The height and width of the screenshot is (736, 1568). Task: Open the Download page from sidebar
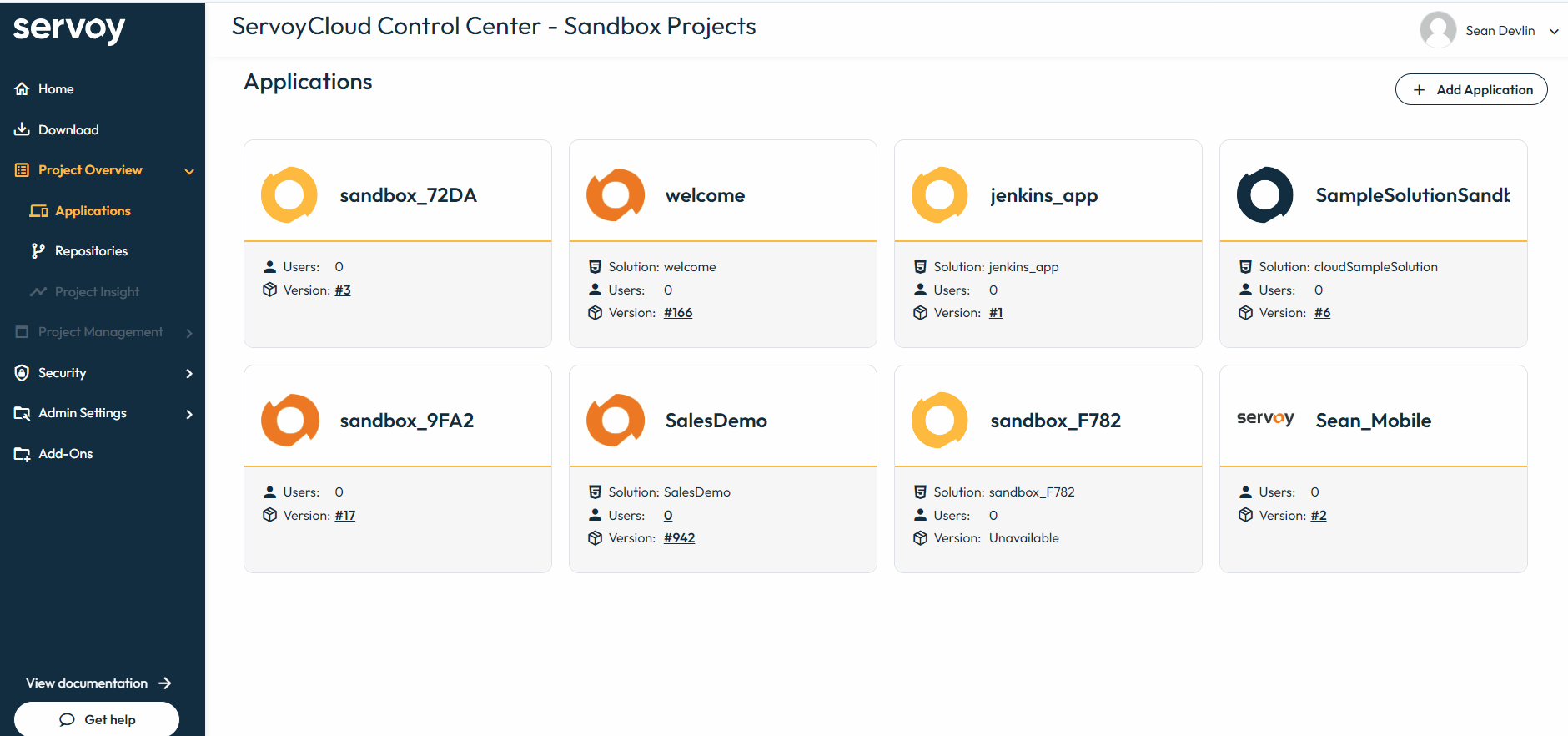pos(68,130)
